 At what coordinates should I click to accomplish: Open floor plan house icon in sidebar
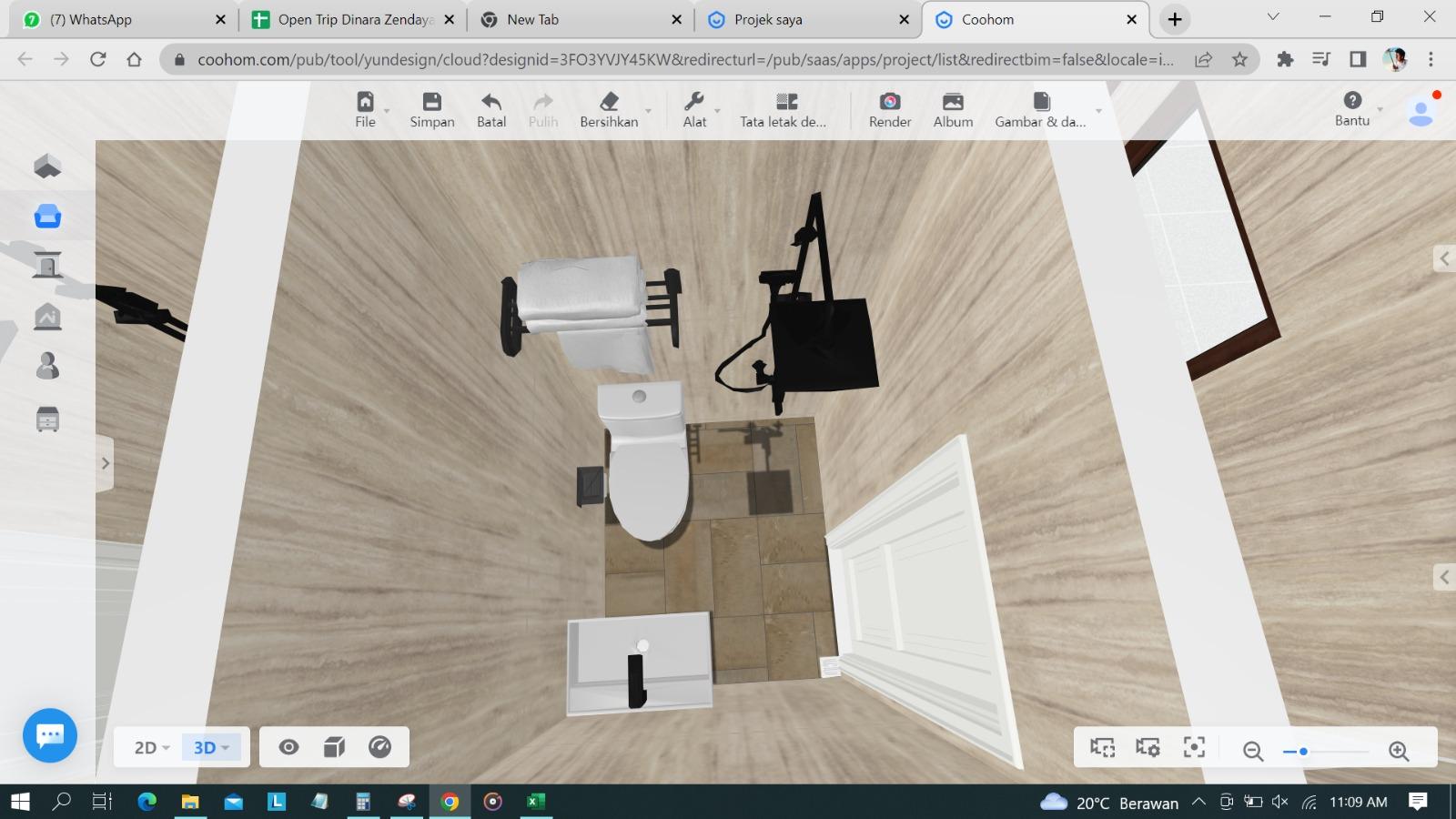click(x=47, y=166)
